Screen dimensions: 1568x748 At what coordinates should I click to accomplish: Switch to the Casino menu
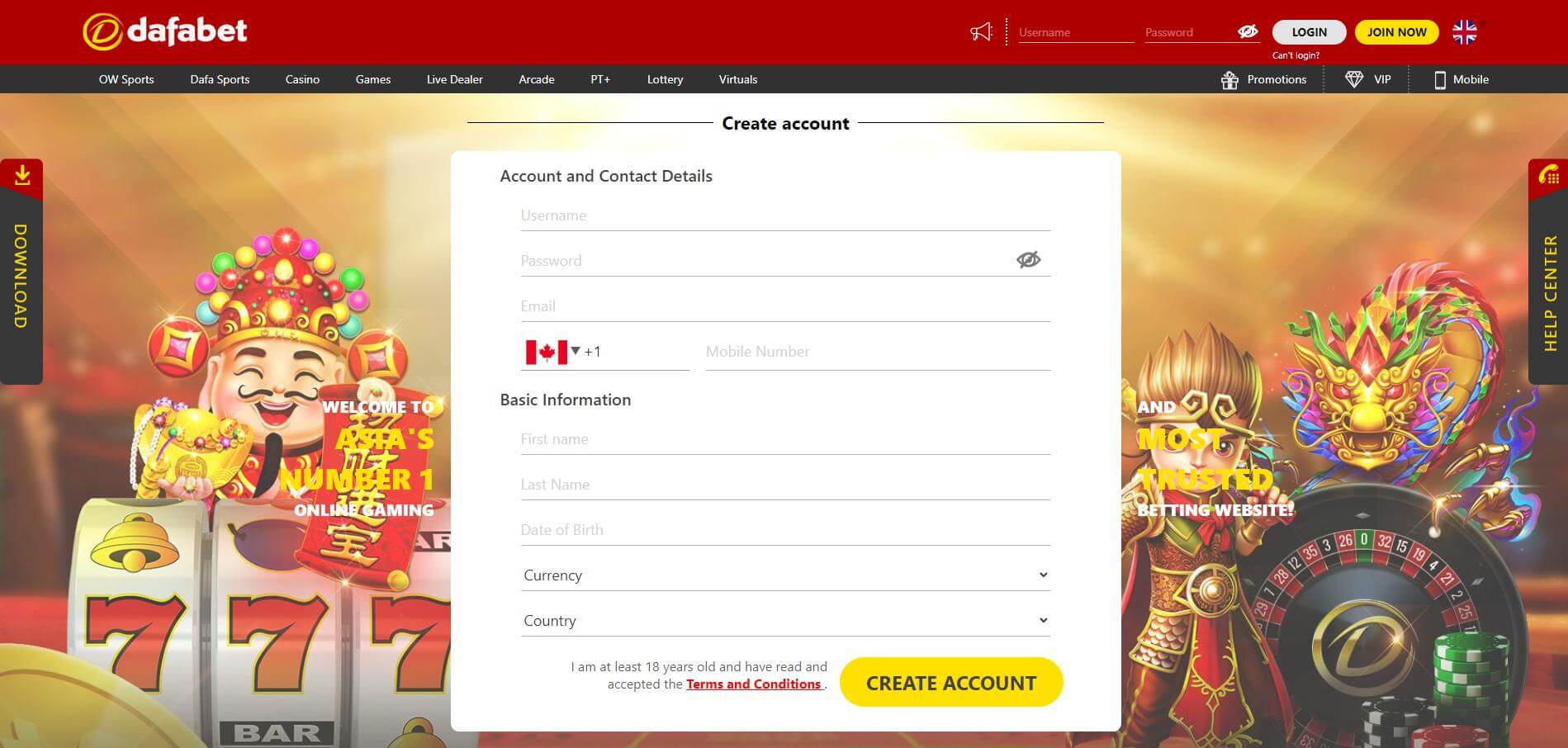[302, 79]
